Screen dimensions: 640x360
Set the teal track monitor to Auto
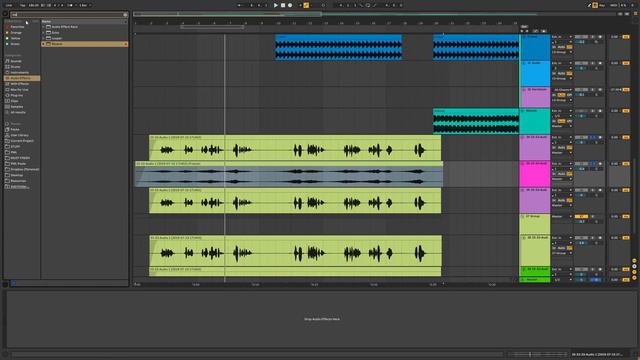561,121
